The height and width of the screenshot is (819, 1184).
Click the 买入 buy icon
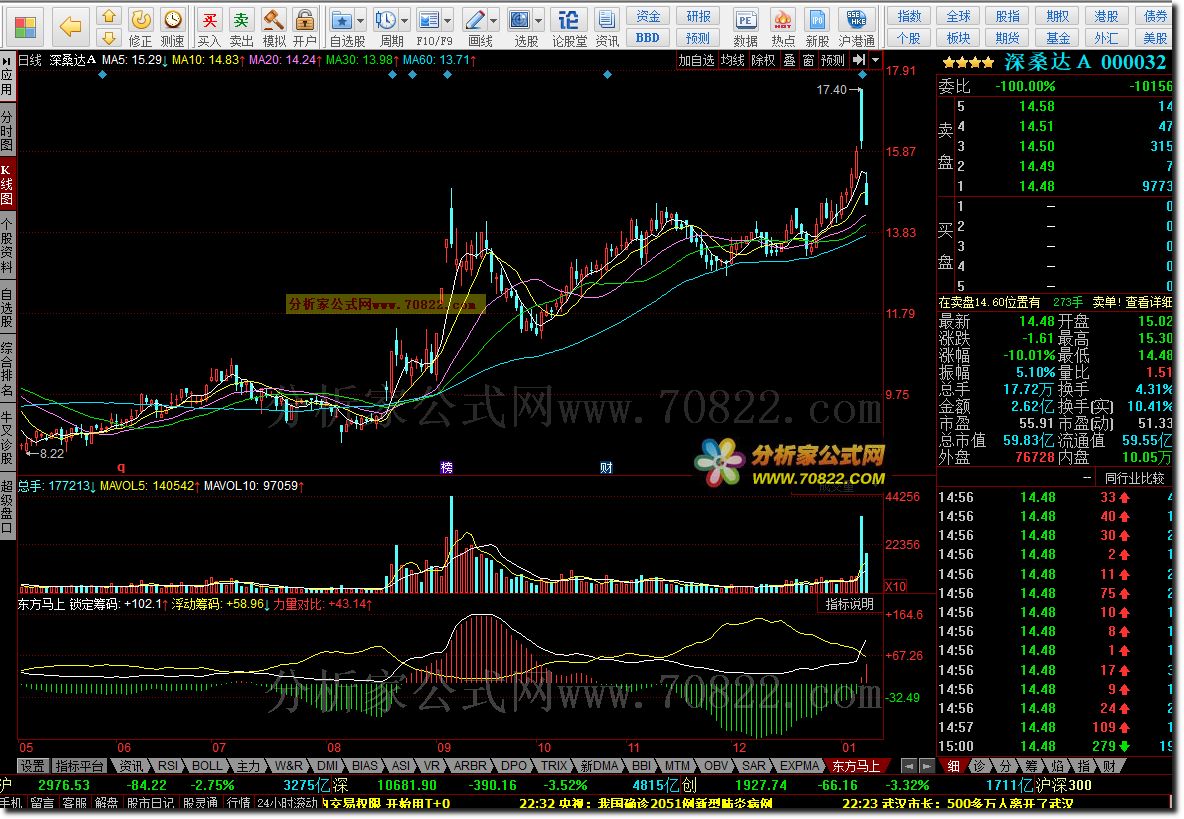click(209, 26)
